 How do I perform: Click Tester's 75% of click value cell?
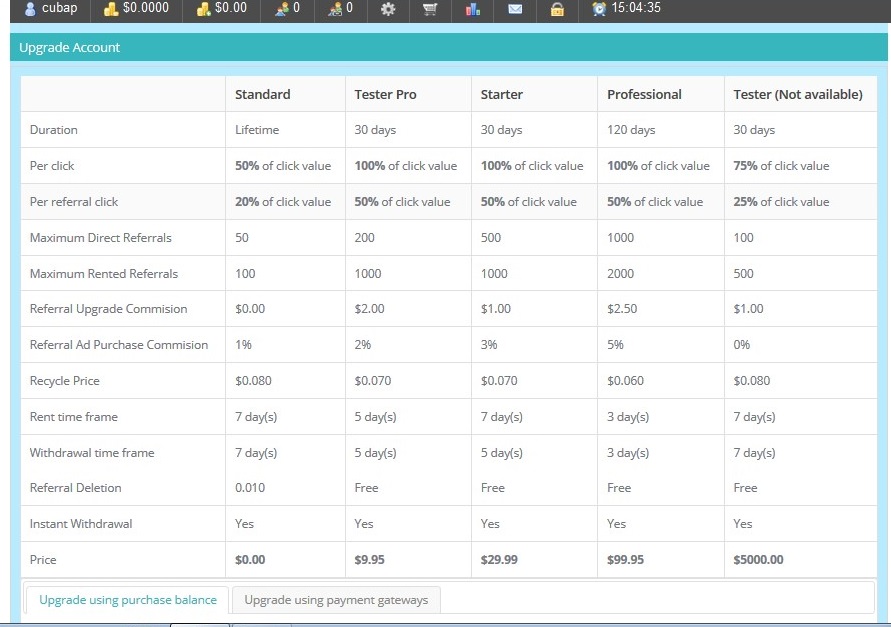781,165
